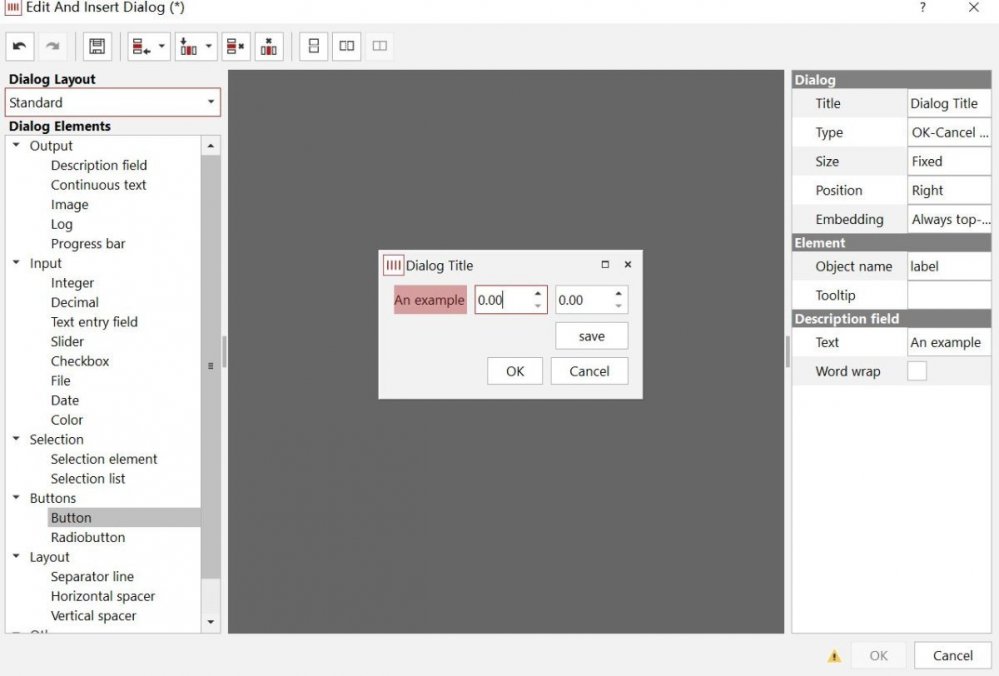
Task: Click Cancel at the bottom right
Action: (952, 655)
